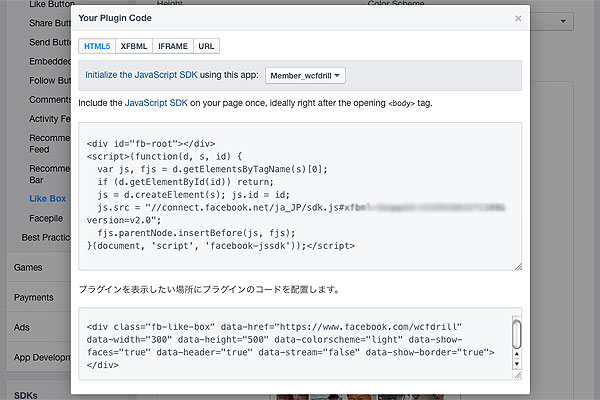Click the 'Your Plugin Code' dialog title
The image size is (600, 400).
click(115, 18)
